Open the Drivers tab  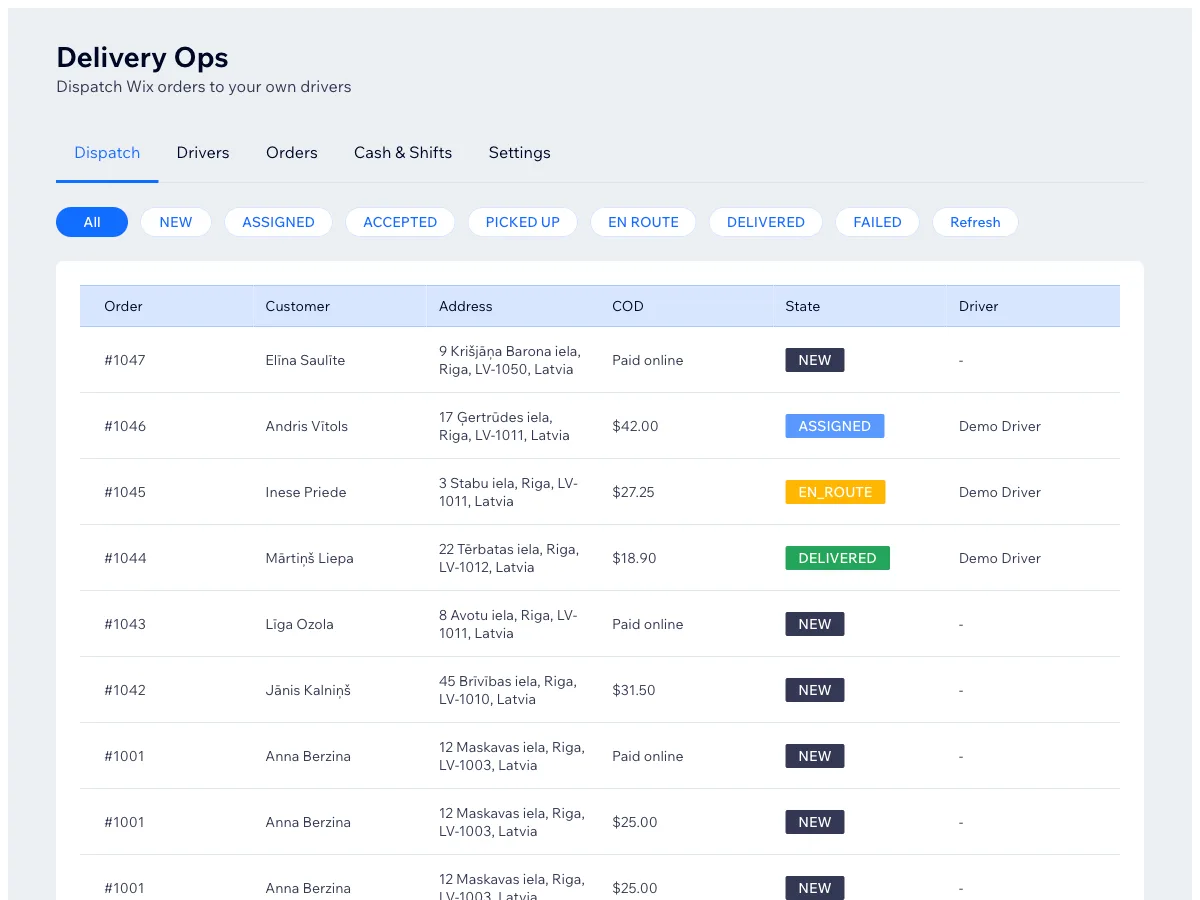(203, 153)
